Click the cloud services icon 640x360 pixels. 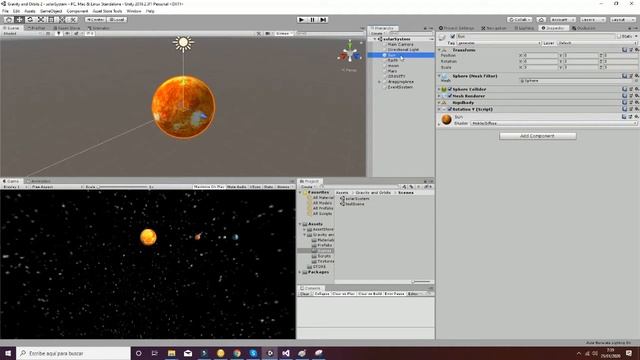541,20
